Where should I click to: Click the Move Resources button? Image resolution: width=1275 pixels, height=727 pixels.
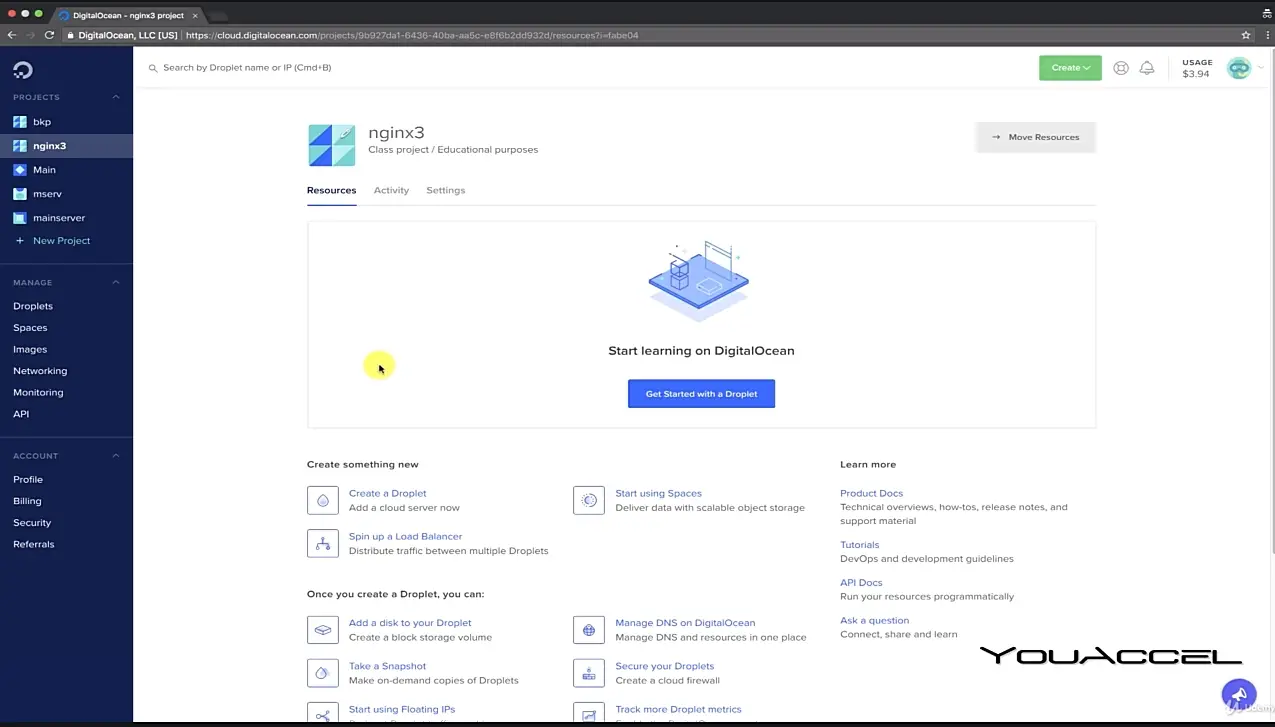[x=1035, y=137]
